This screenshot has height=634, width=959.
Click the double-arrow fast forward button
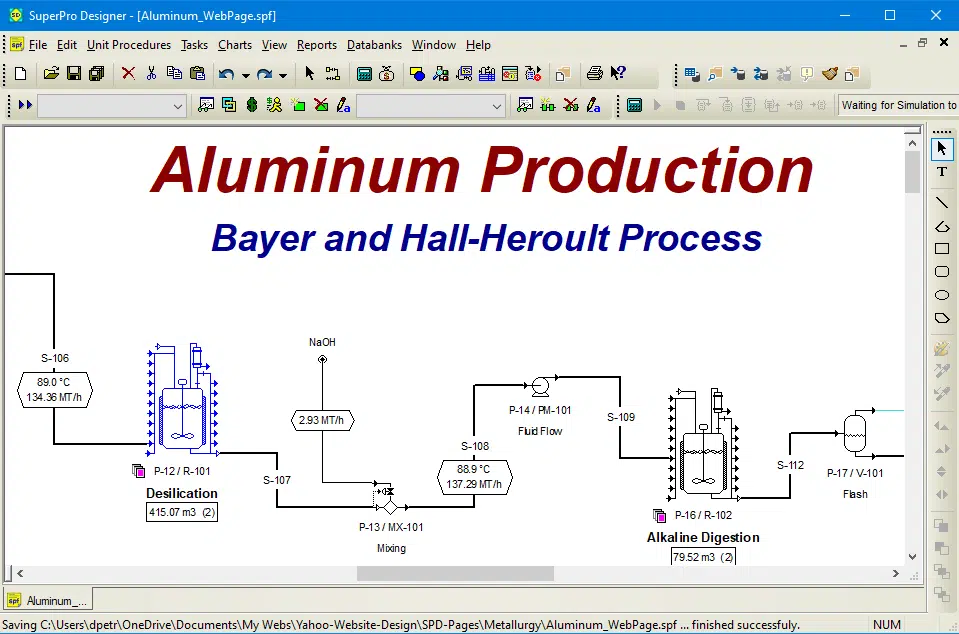[25, 105]
